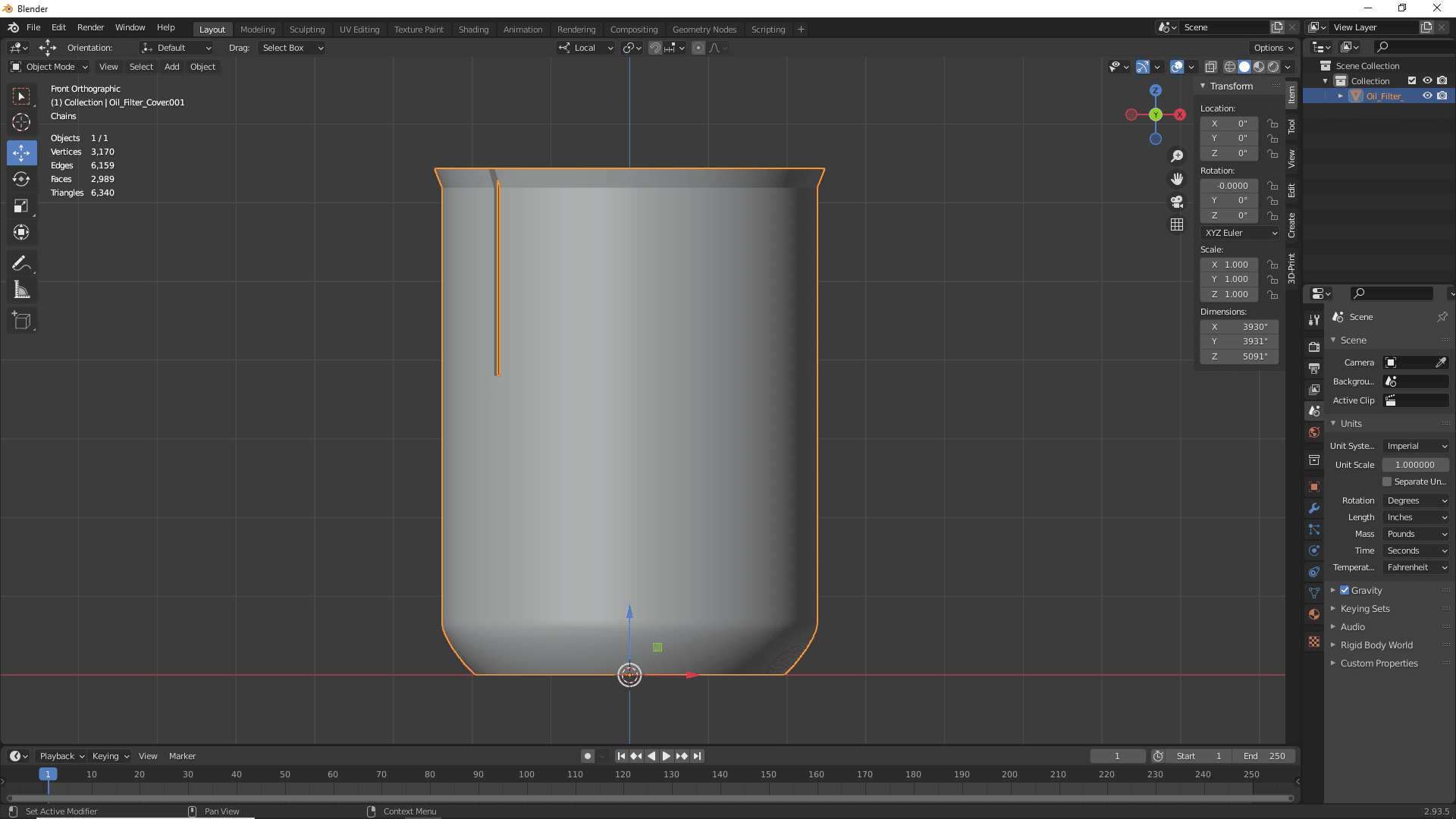Activate the Transform tool
The image size is (1456, 819).
point(21,232)
